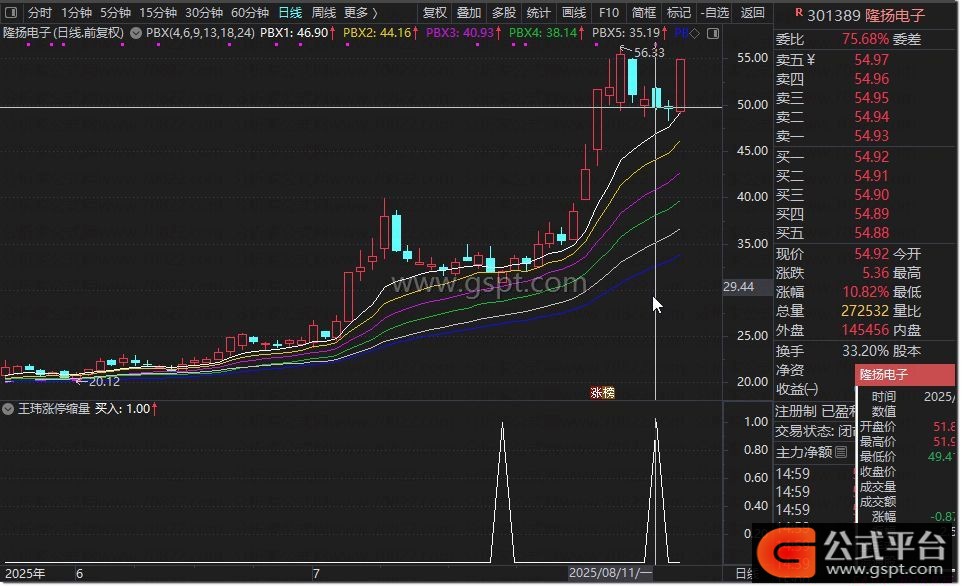Expand the 王玮涨停缩量 indicator dropdown arrow
962x586 pixels.
(8, 409)
